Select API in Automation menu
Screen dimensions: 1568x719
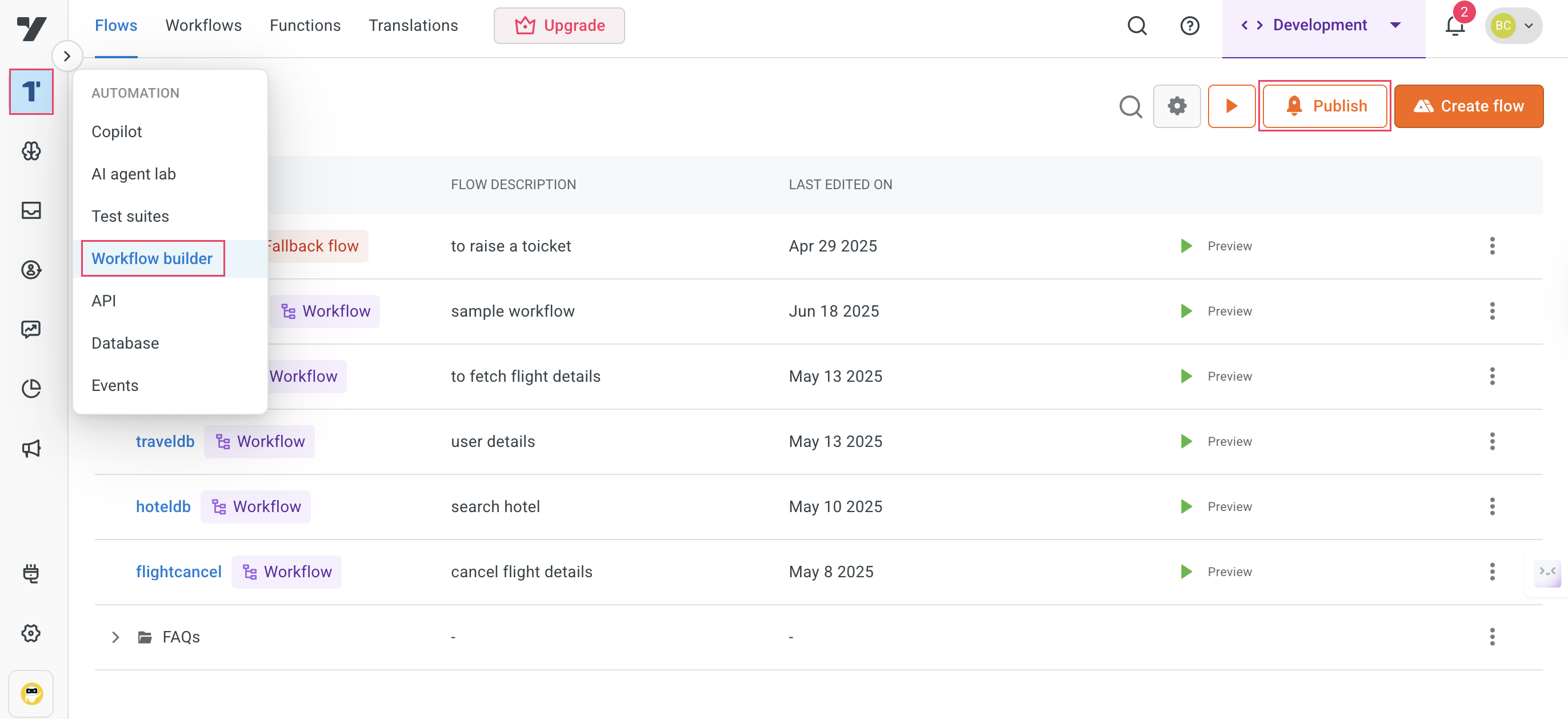coord(170,301)
